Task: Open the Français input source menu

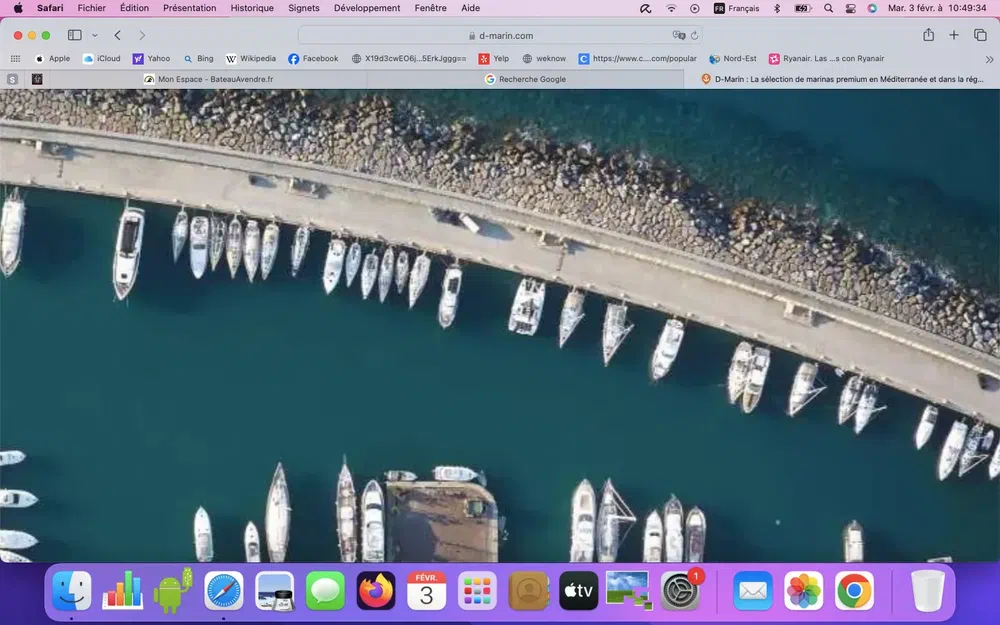Action: tap(735, 8)
